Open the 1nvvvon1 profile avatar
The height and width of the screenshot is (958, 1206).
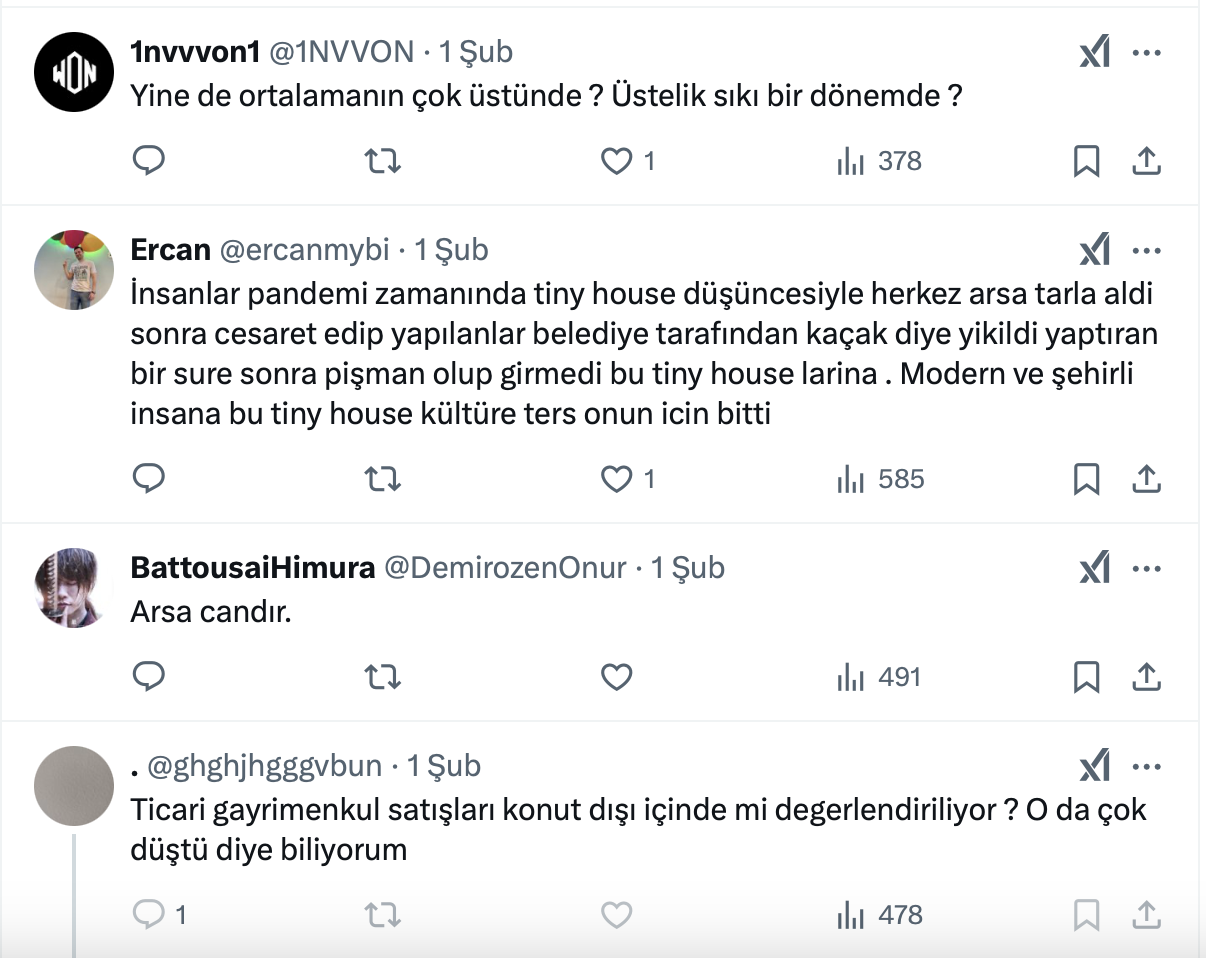[72, 71]
